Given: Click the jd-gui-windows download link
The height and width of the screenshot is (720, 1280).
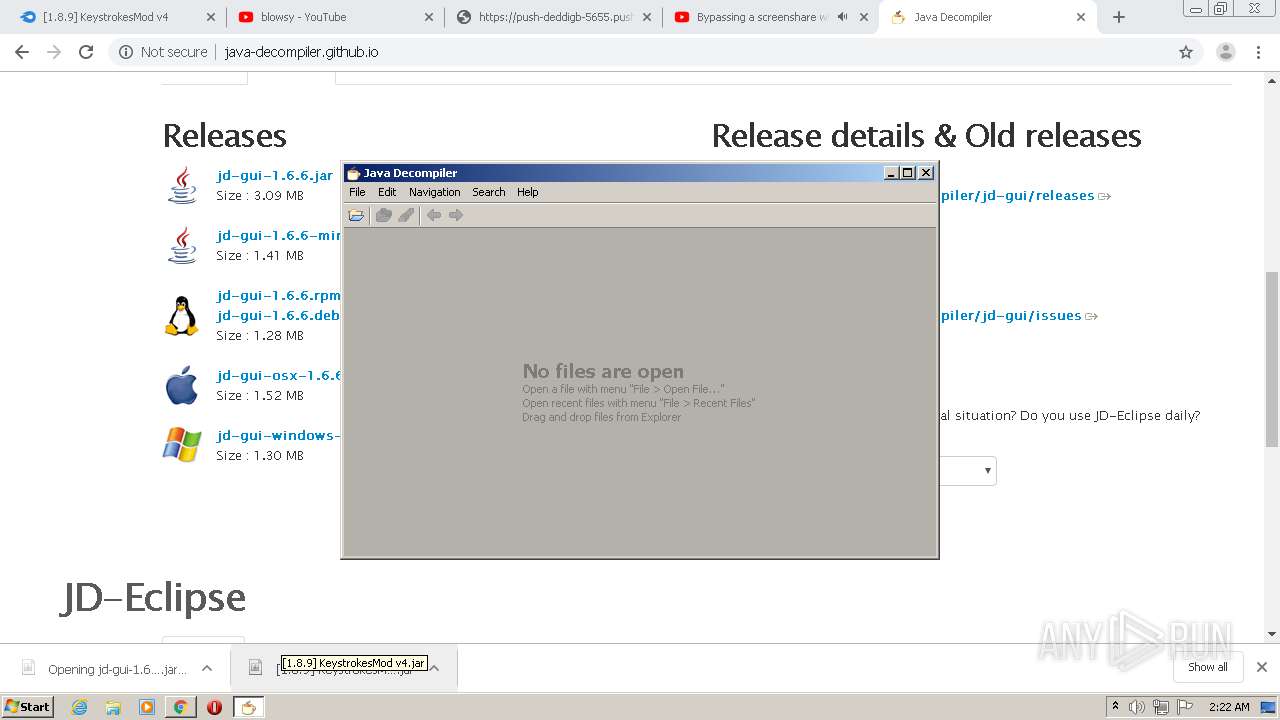Looking at the screenshot, I should click(279, 435).
